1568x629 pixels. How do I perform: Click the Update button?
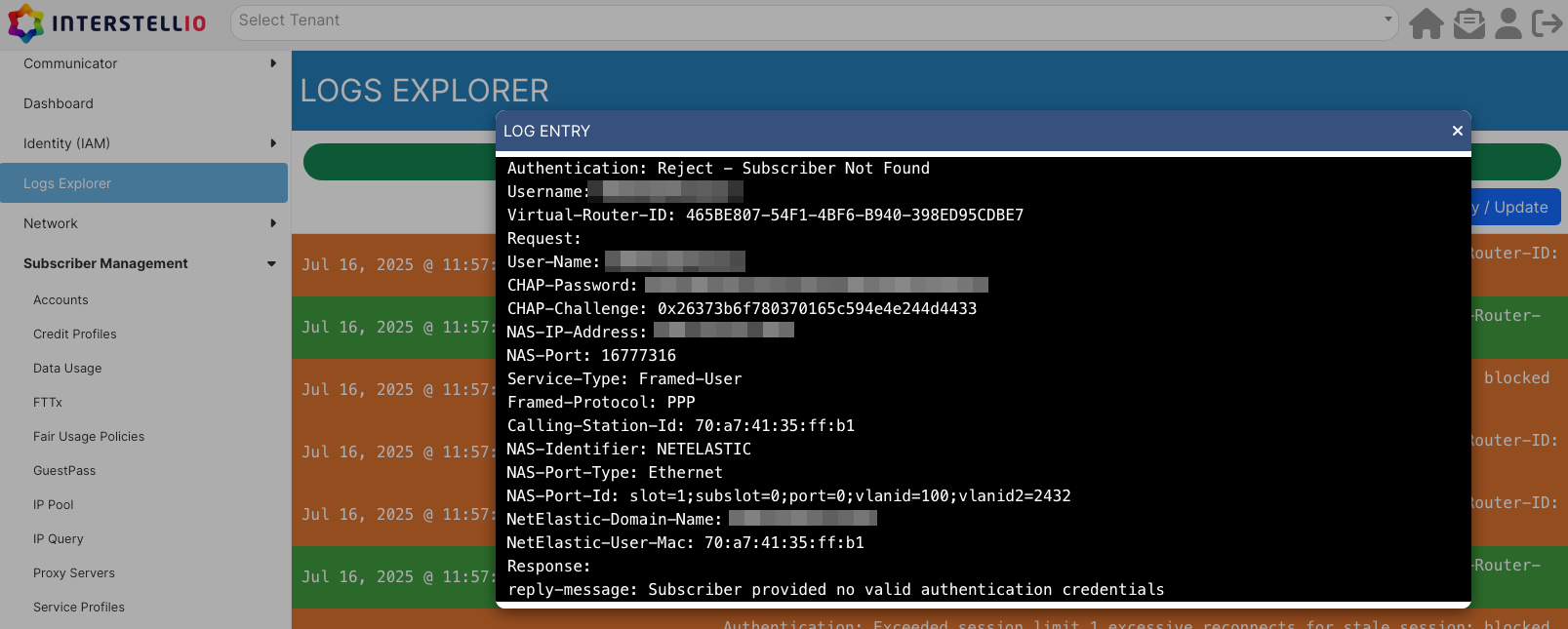pos(1516,207)
